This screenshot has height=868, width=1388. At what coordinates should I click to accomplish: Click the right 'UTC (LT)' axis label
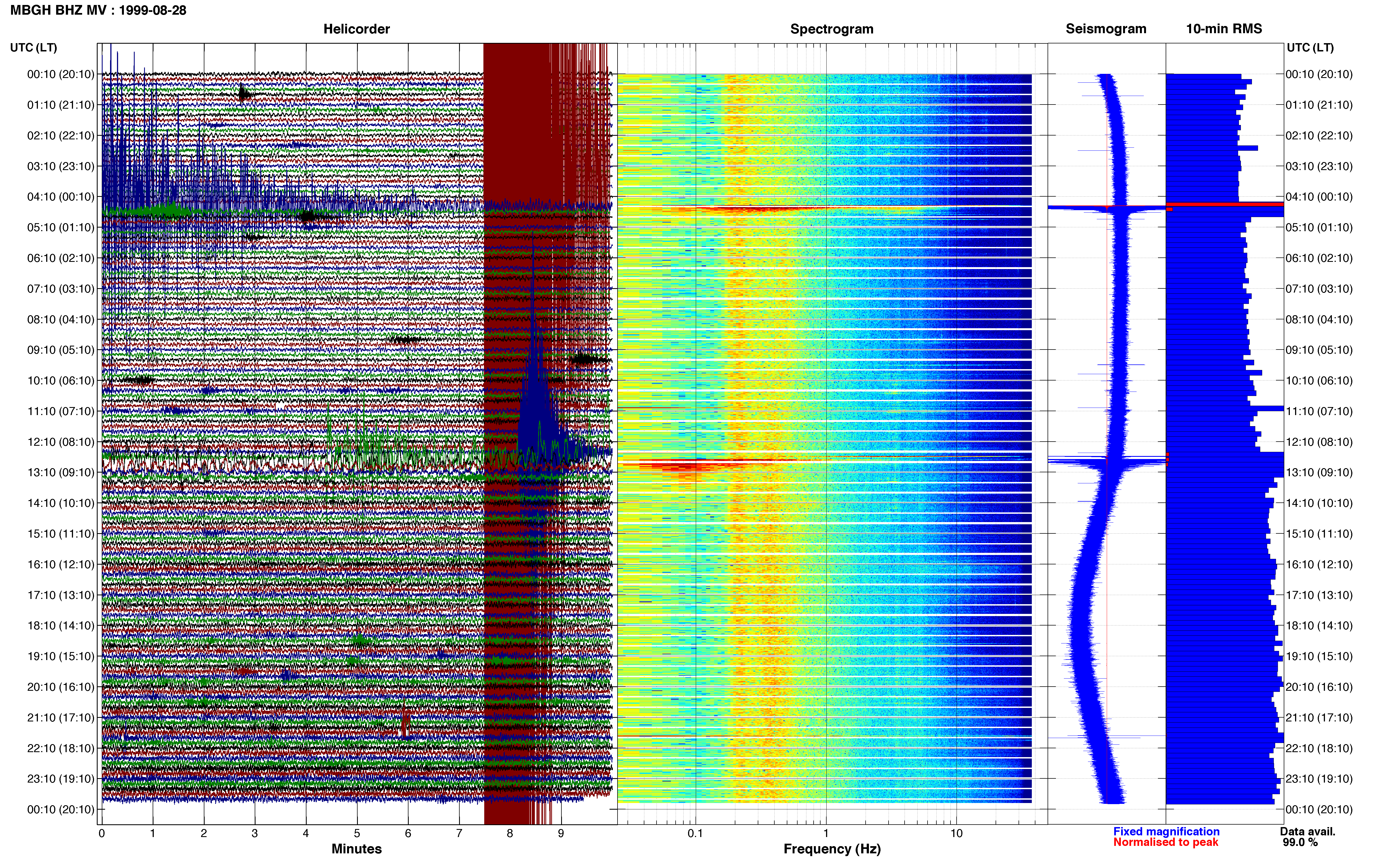(1310, 47)
